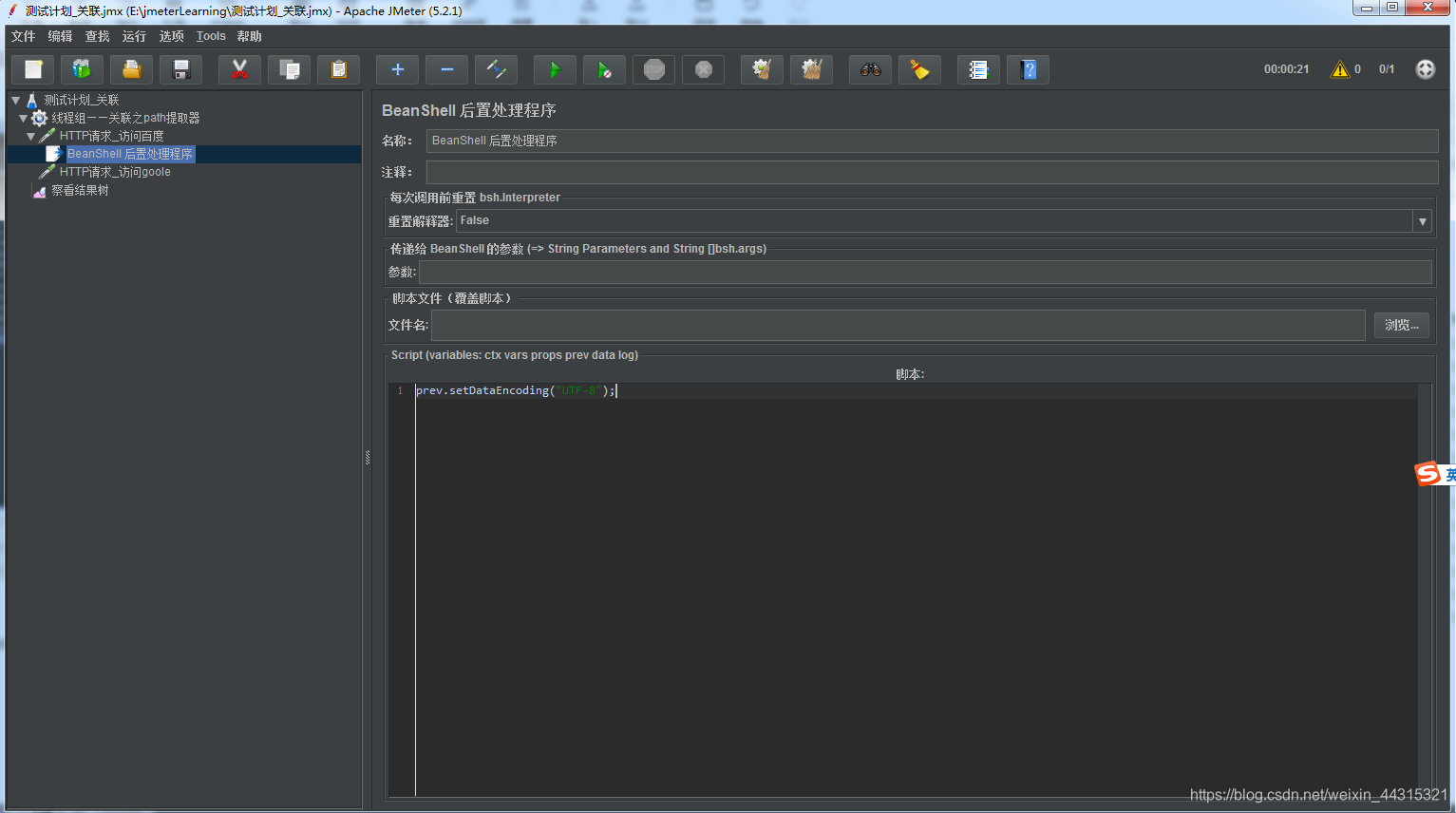Click the Paste clipboard icon
The image size is (1456, 813).
tap(338, 69)
